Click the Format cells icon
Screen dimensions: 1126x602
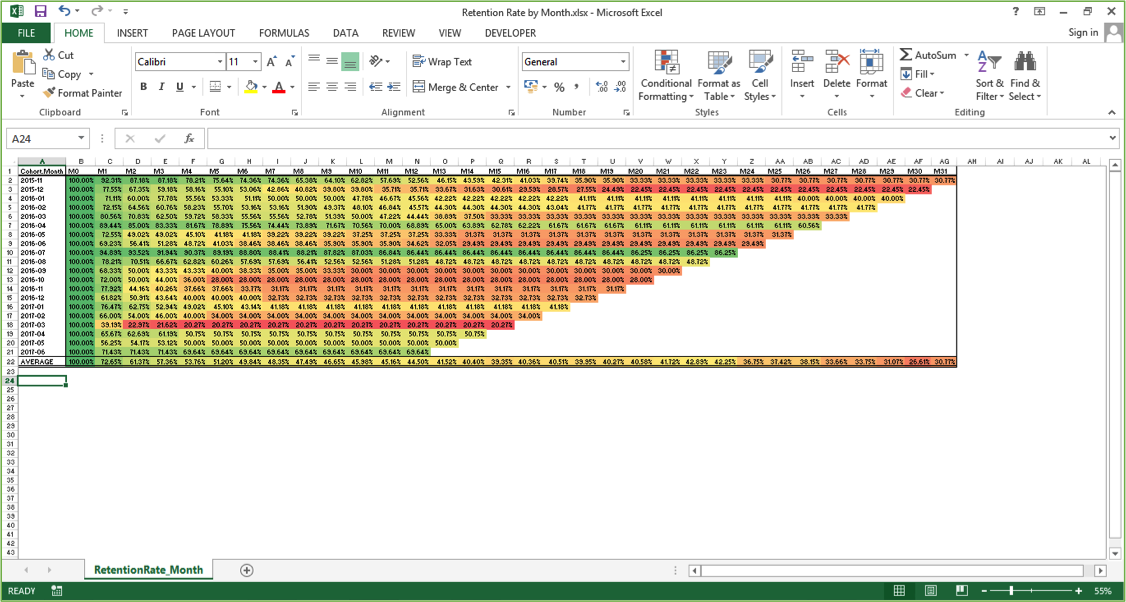(871, 62)
